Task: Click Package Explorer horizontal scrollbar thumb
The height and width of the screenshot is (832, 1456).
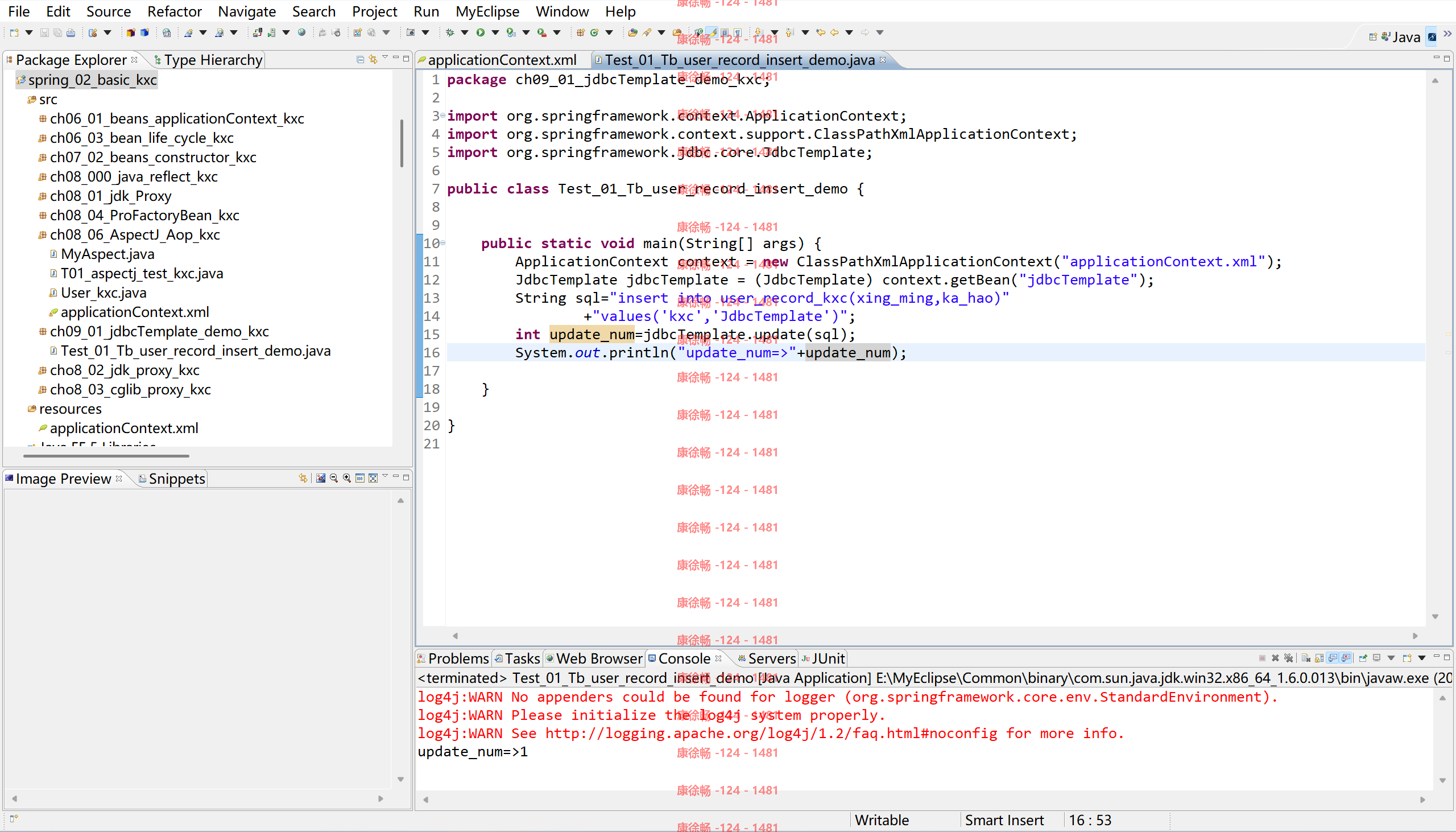Action: tap(106, 456)
